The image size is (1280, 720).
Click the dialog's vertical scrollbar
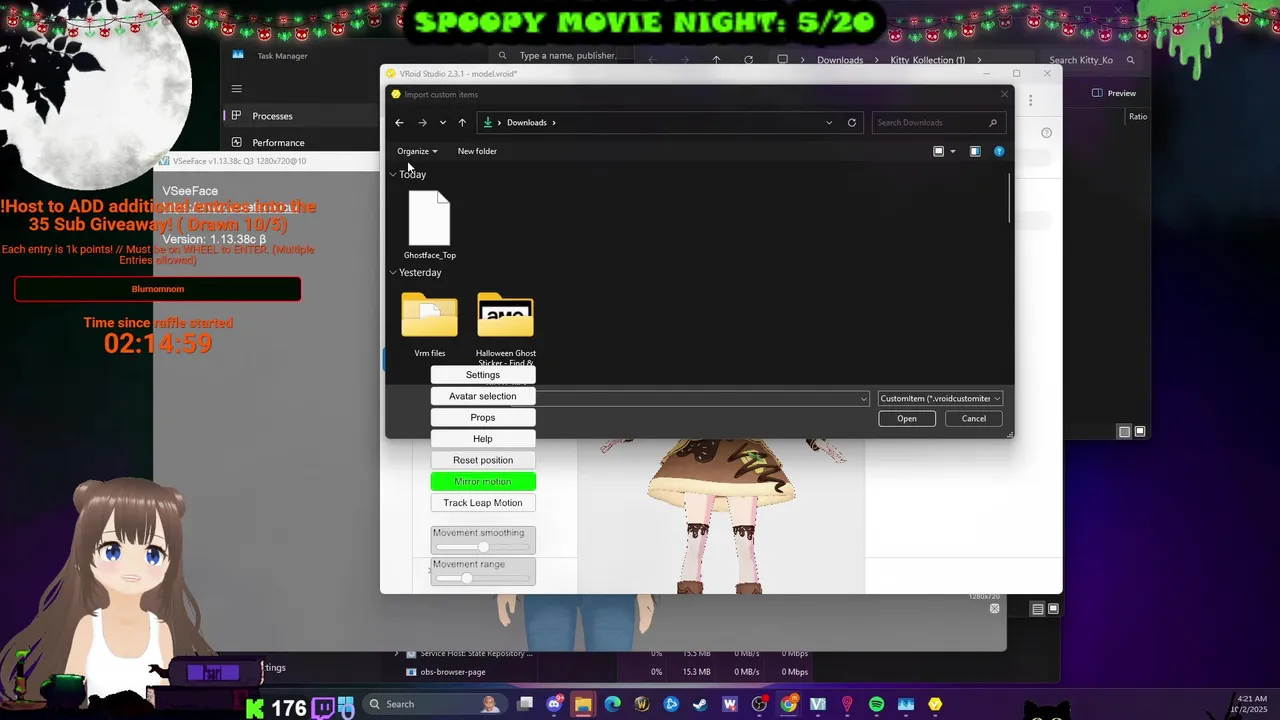click(1009, 198)
